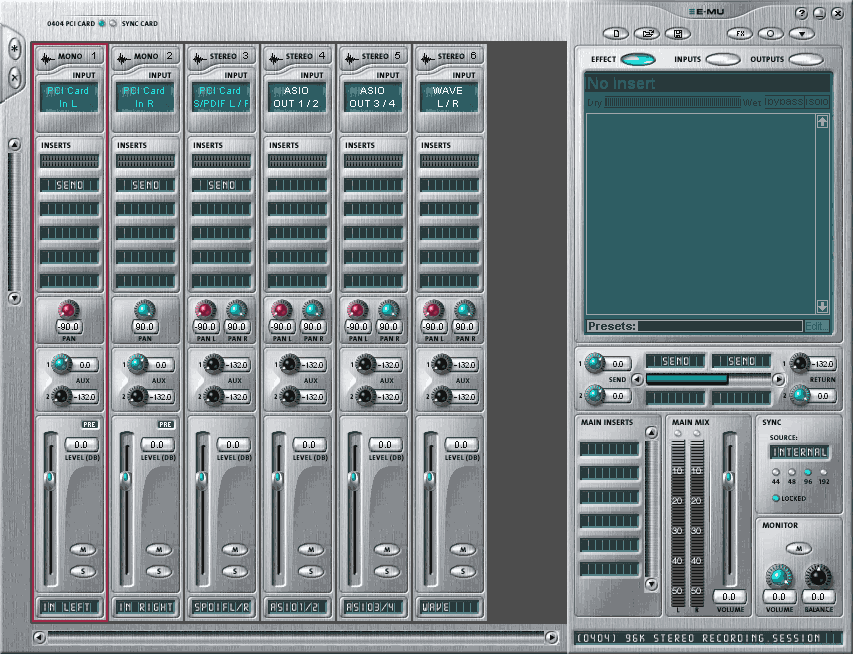
Task: Click the asterisk new strip button
Action: point(15,50)
